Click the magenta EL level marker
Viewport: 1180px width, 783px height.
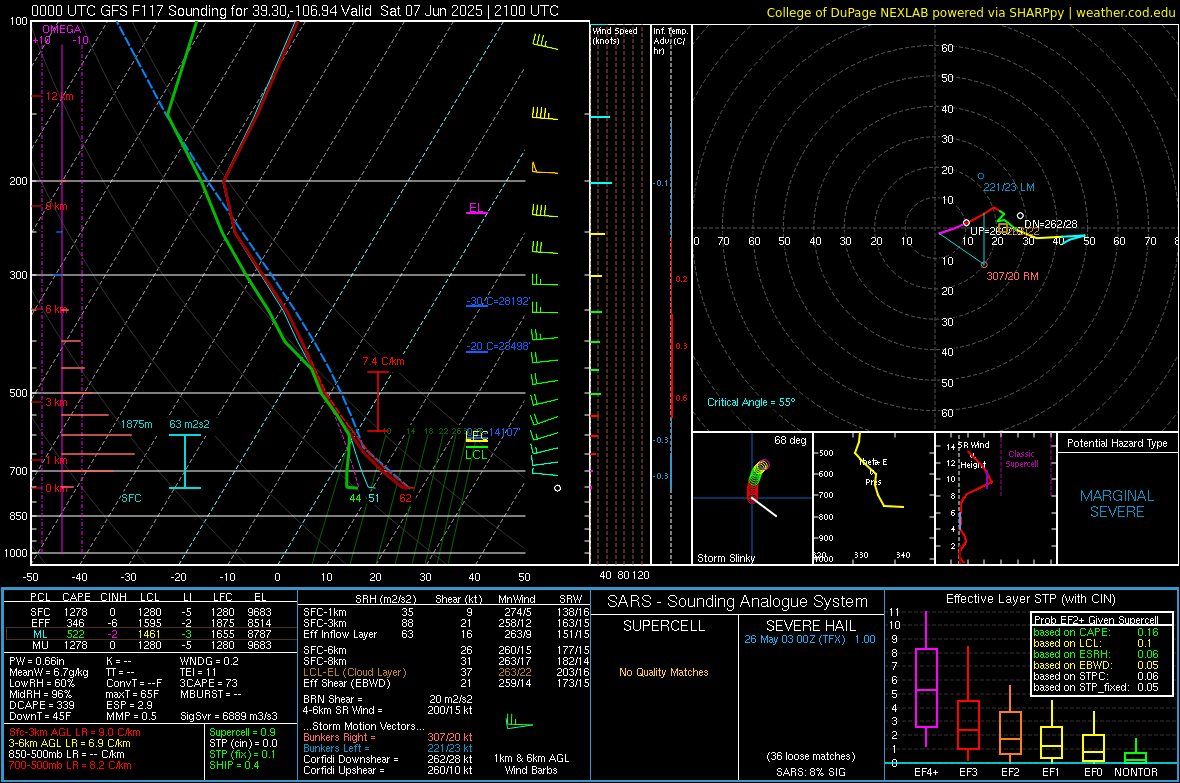coord(476,209)
